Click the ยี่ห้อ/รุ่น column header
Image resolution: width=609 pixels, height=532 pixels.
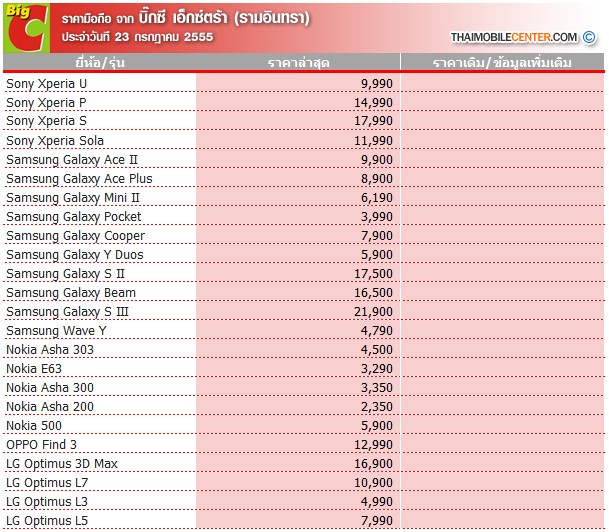pos(100,62)
